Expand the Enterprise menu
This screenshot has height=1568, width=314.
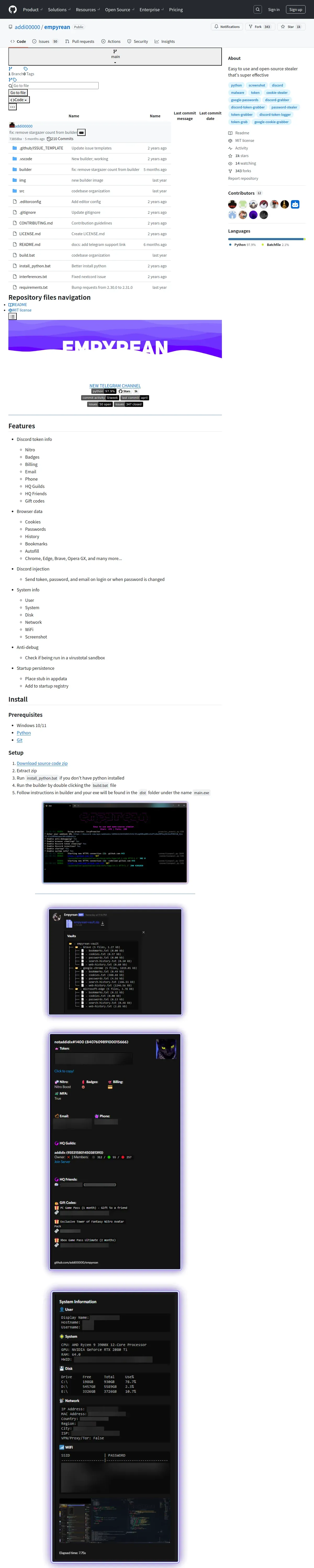151,10
